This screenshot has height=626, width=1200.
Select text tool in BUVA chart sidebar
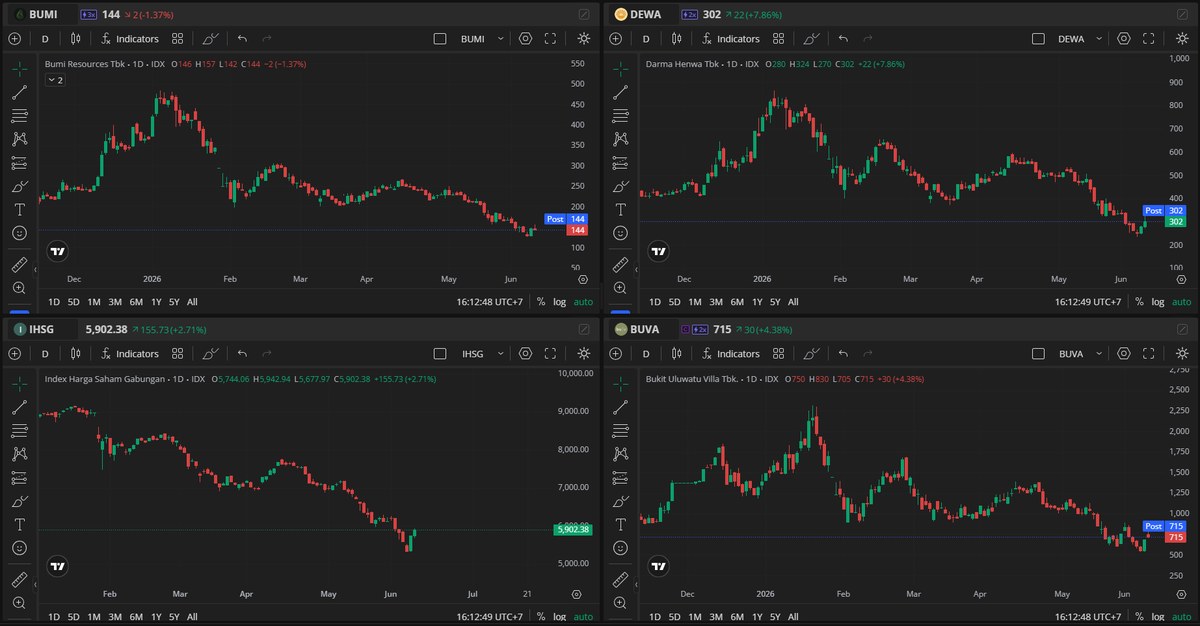click(x=620, y=524)
